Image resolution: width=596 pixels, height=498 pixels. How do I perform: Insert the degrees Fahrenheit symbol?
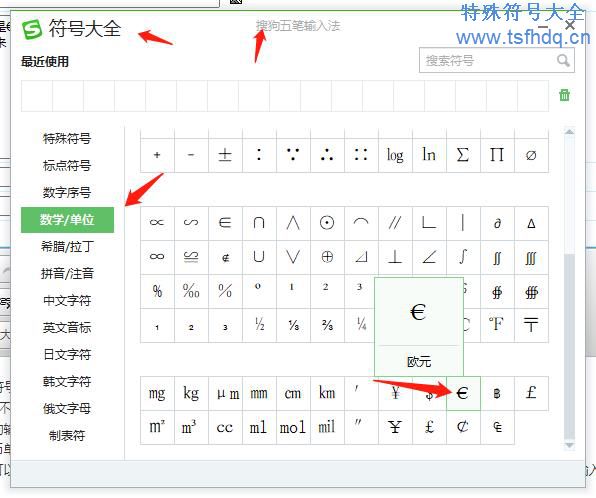pos(497,325)
